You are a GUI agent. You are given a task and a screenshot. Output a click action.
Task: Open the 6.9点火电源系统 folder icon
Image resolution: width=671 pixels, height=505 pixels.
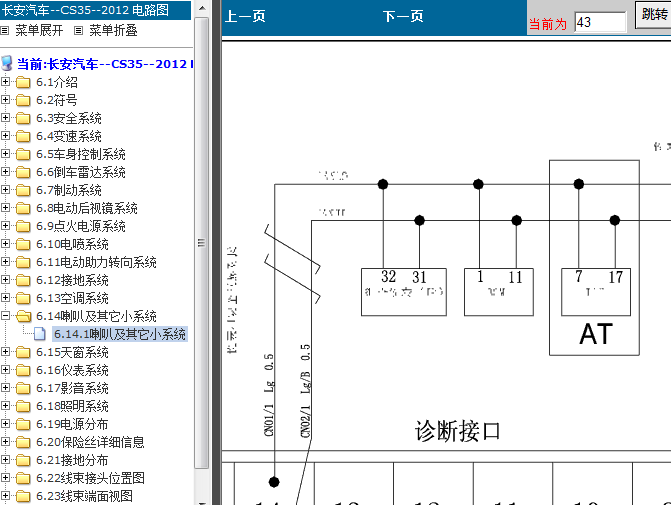click(x=23, y=226)
